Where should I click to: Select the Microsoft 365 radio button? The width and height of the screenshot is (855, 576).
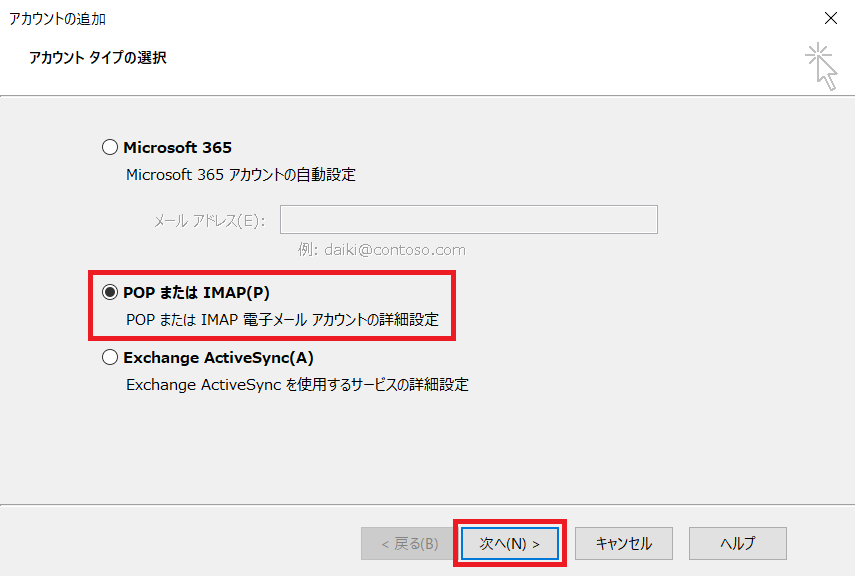(110, 148)
